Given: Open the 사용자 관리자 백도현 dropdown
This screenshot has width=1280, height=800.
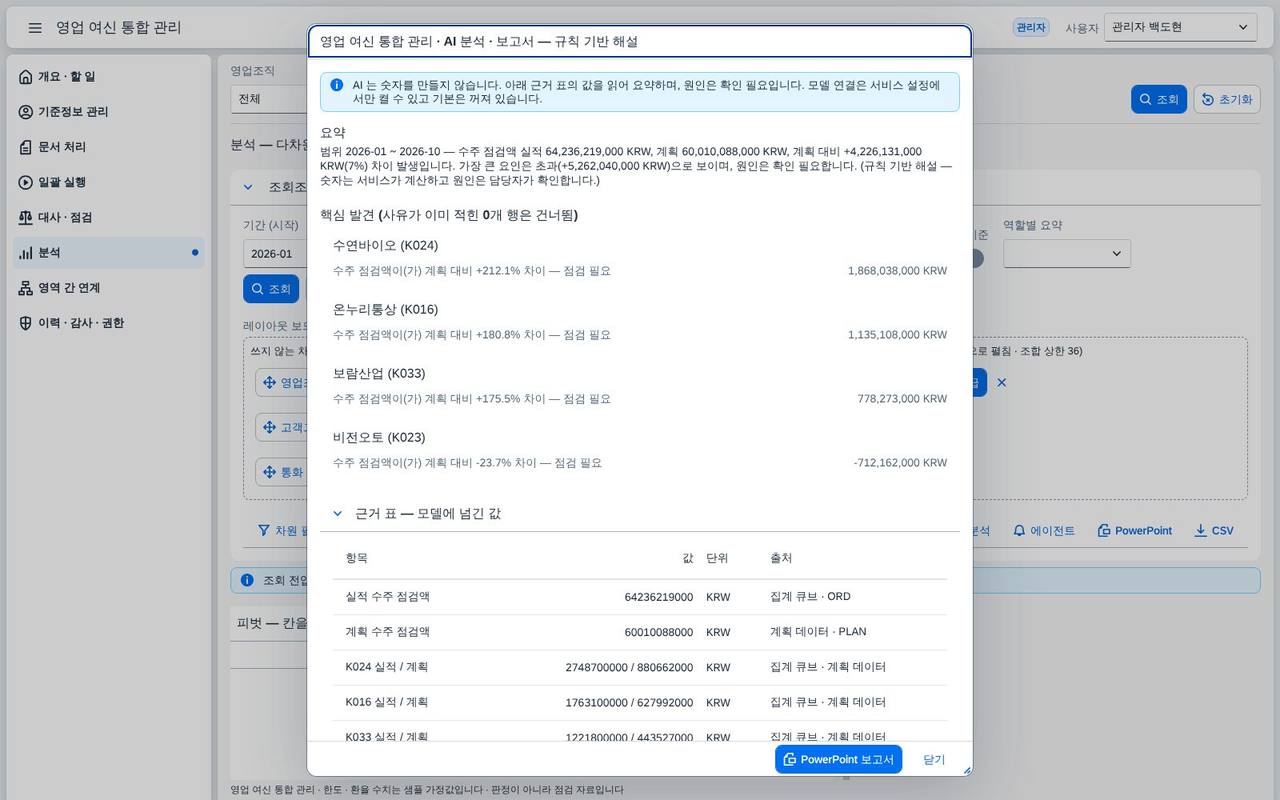Looking at the screenshot, I should click(1181, 28).
